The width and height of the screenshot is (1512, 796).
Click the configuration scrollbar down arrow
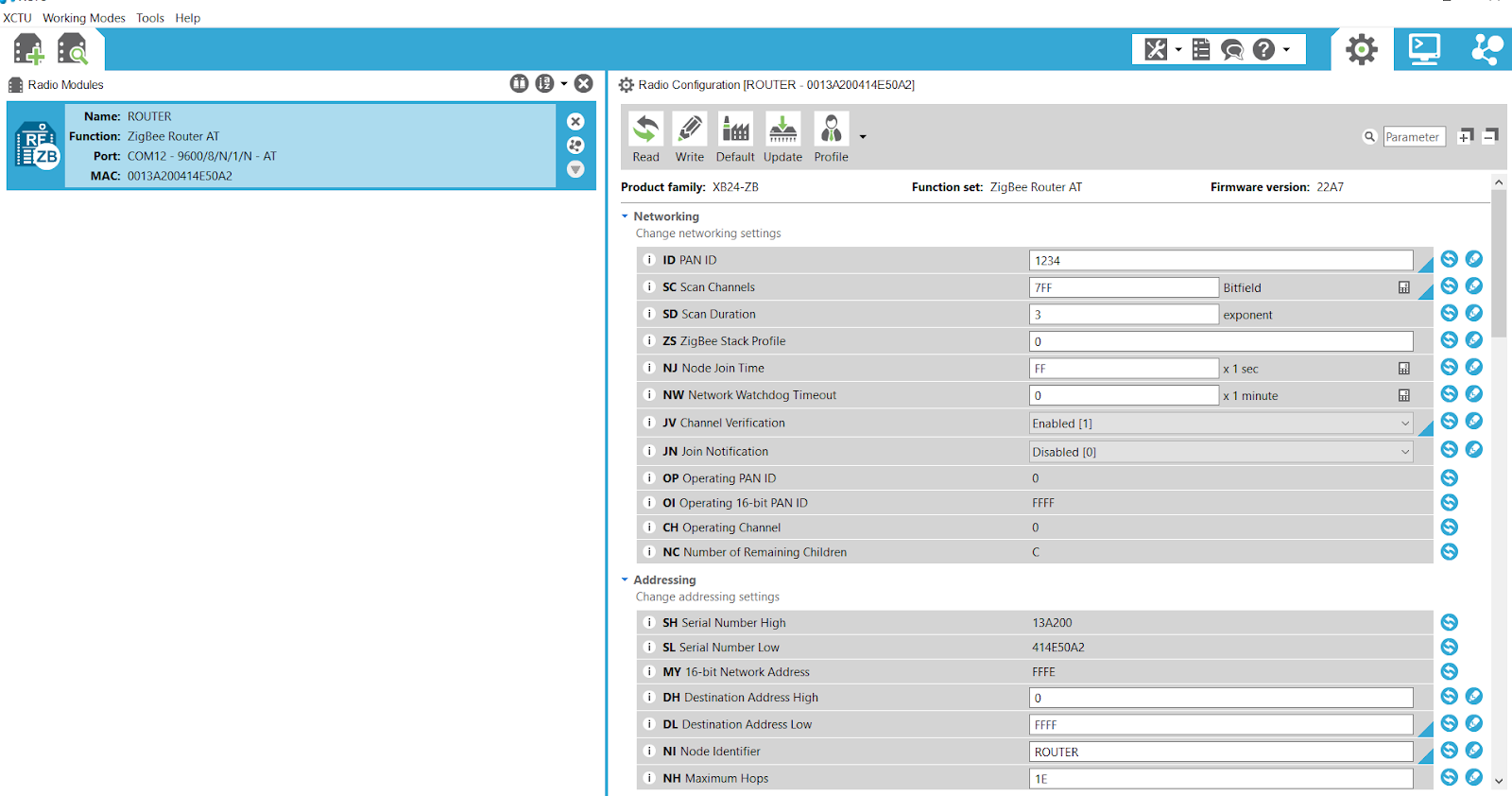tap(1499, 782)
